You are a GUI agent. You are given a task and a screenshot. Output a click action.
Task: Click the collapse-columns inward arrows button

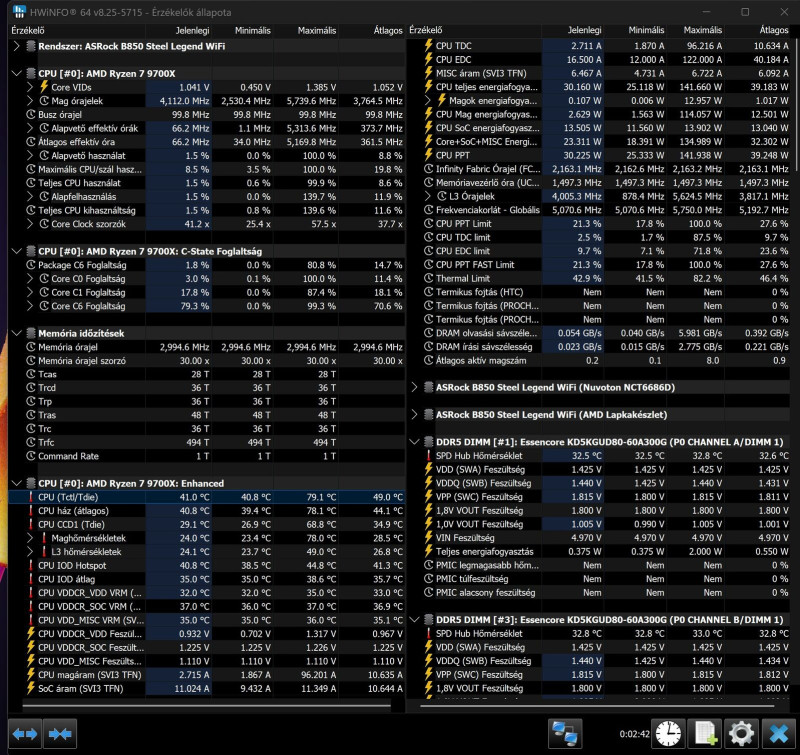click(60, 734)
